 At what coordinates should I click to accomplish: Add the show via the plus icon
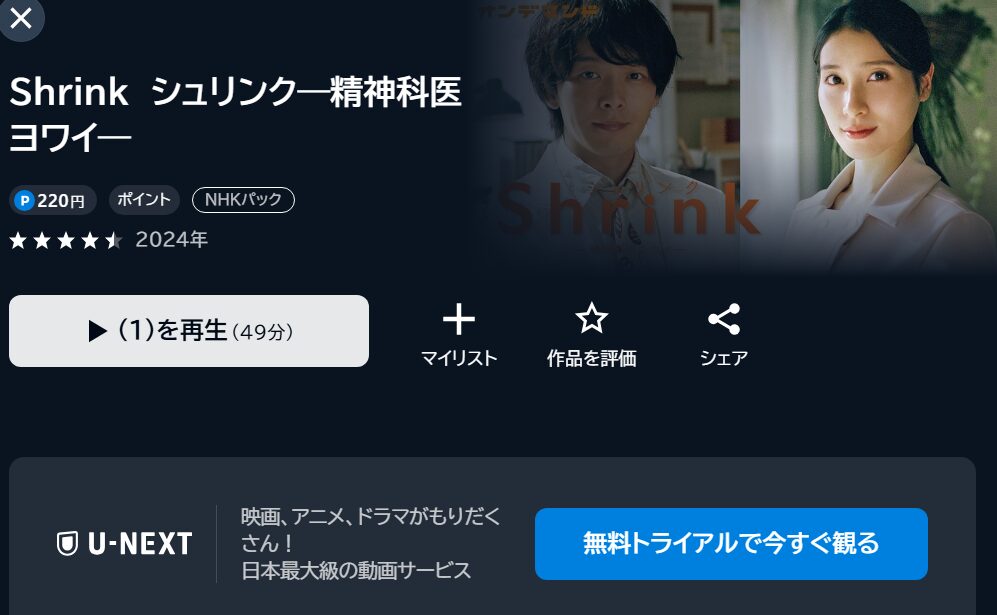point(458,319)
